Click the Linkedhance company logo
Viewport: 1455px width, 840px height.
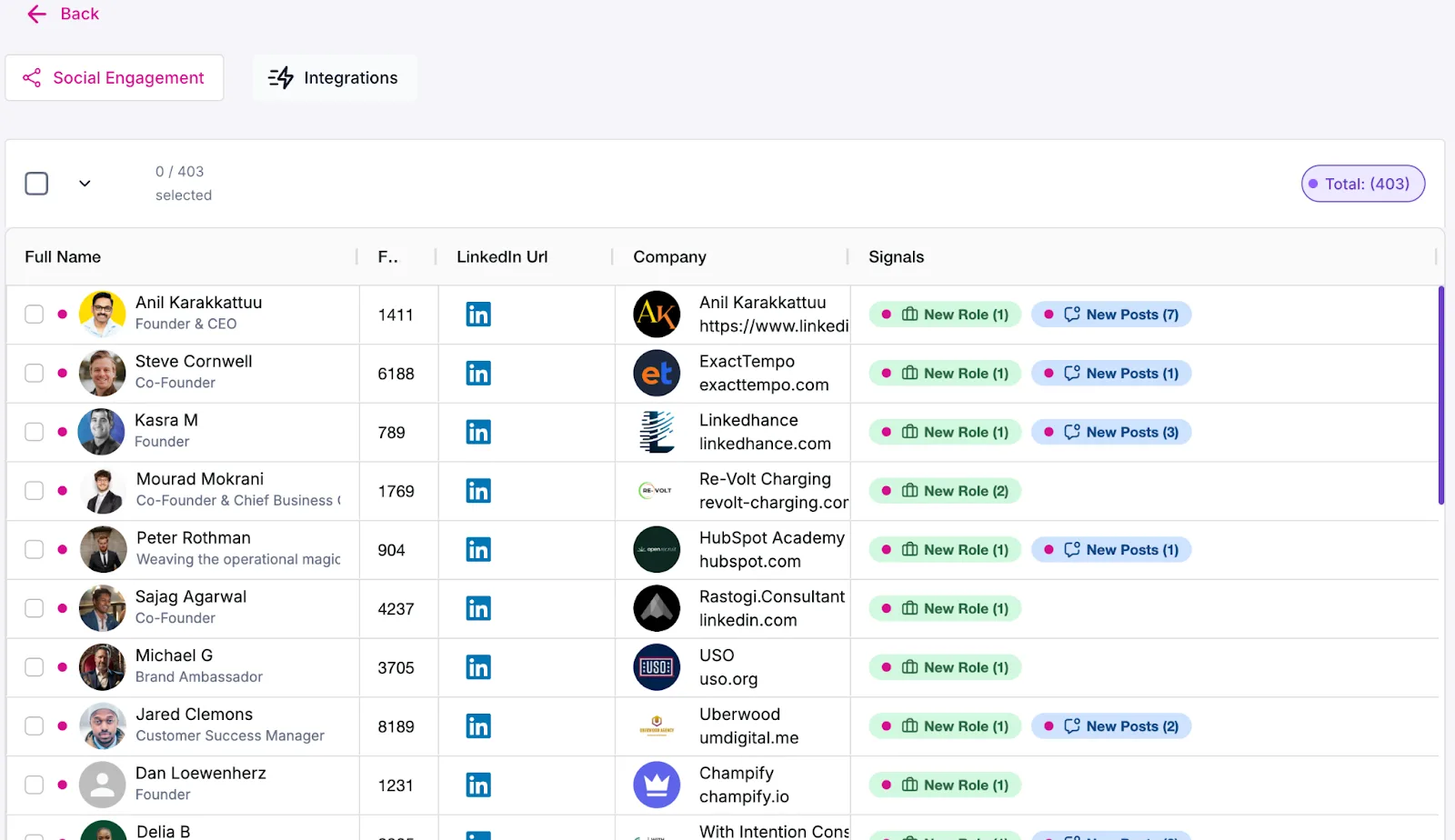pyautogui.click(x=657, y=432)
